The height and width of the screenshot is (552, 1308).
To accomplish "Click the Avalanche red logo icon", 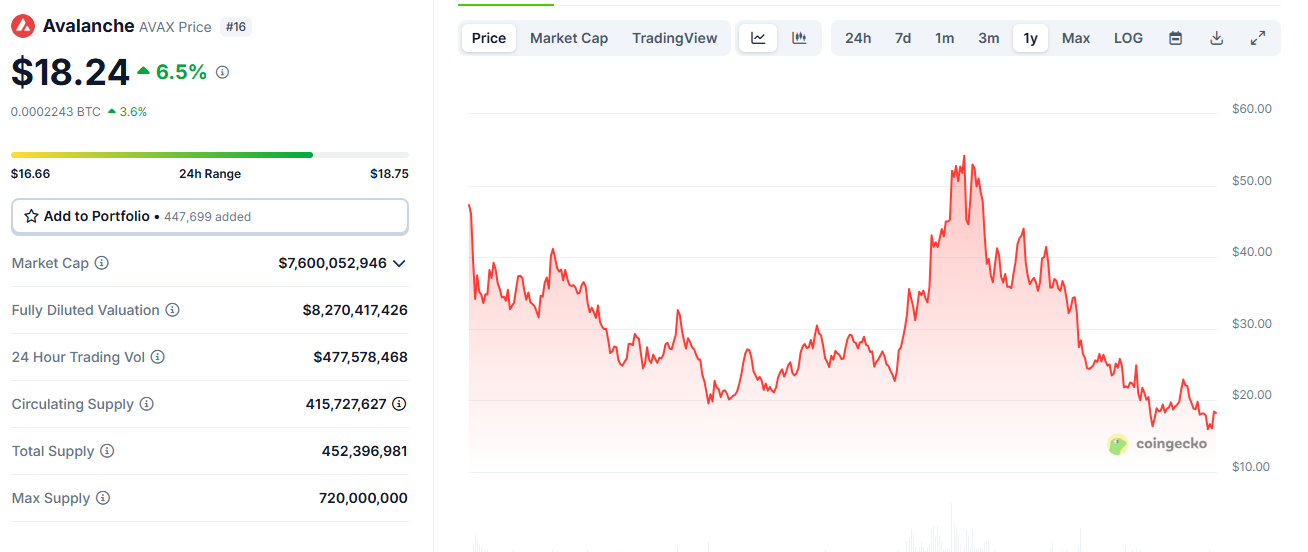I will [22, 26].
